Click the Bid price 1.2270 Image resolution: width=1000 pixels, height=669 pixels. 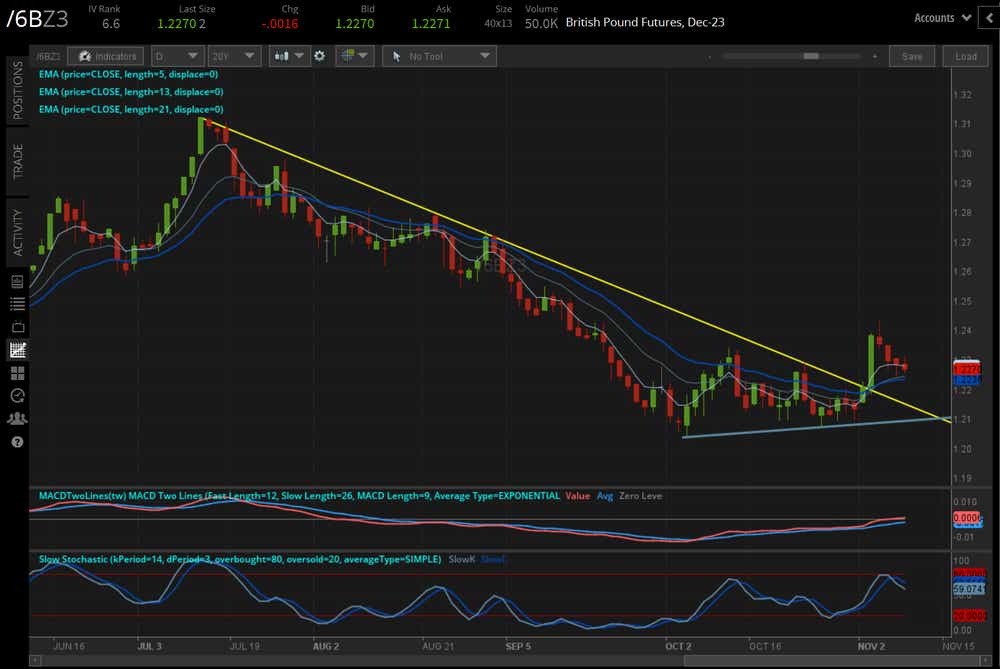click(x=355, y=24)
